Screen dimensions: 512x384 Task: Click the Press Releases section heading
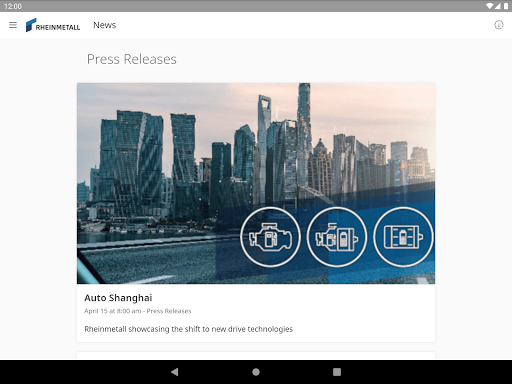[132, 59]
